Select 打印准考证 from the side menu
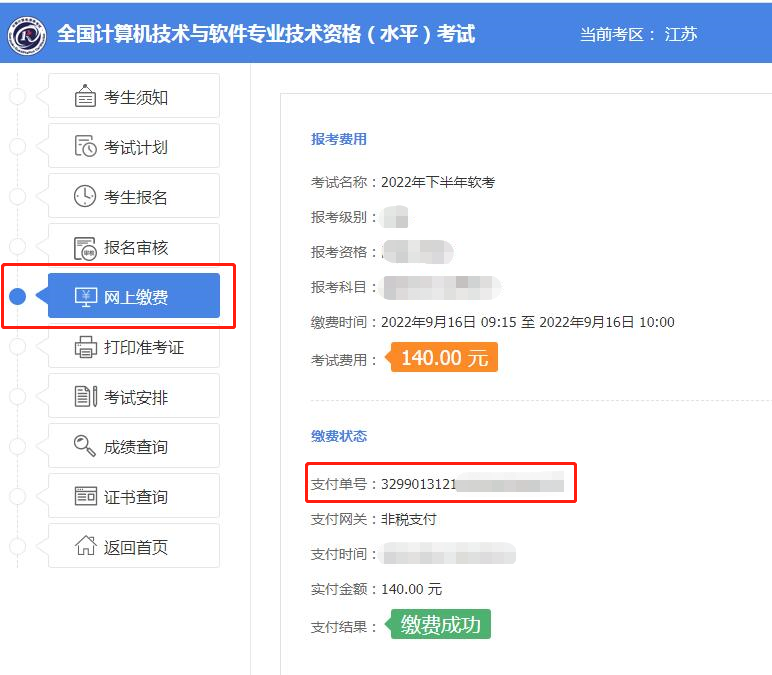This screenshot has width=772, height=675. tap(143, 347)
